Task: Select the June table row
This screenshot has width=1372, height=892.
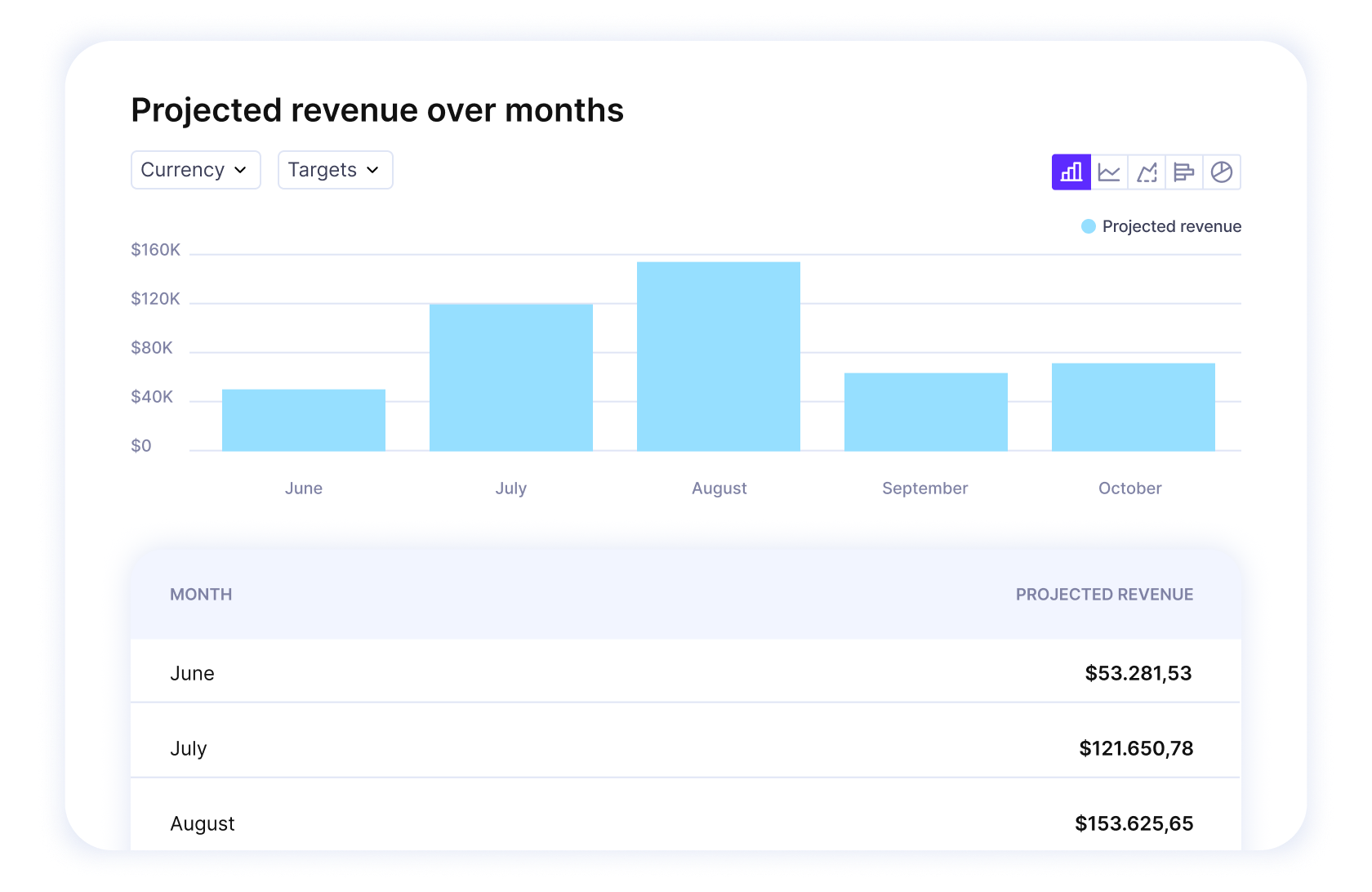Action: point(685,673)
